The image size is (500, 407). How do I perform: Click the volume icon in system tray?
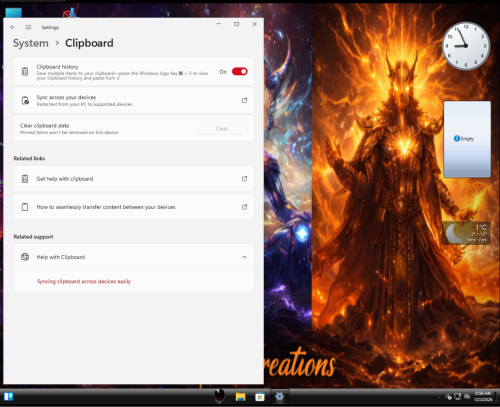(467, 396)
